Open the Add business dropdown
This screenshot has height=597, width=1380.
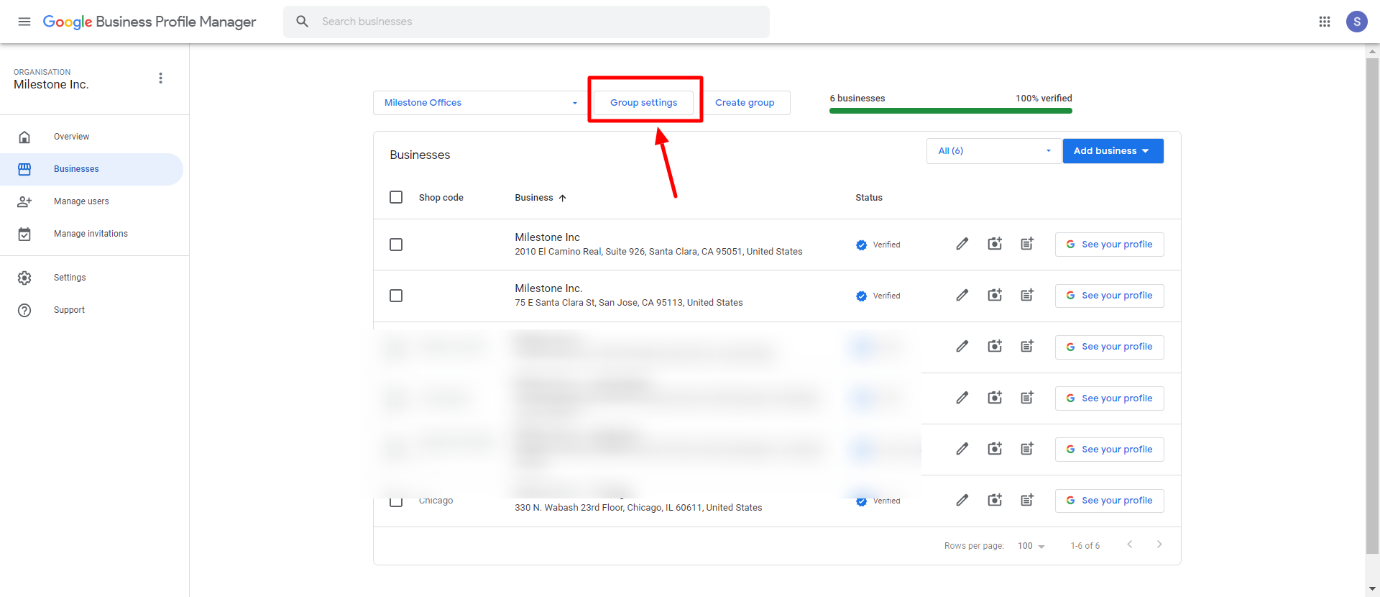coord(1113,151)
